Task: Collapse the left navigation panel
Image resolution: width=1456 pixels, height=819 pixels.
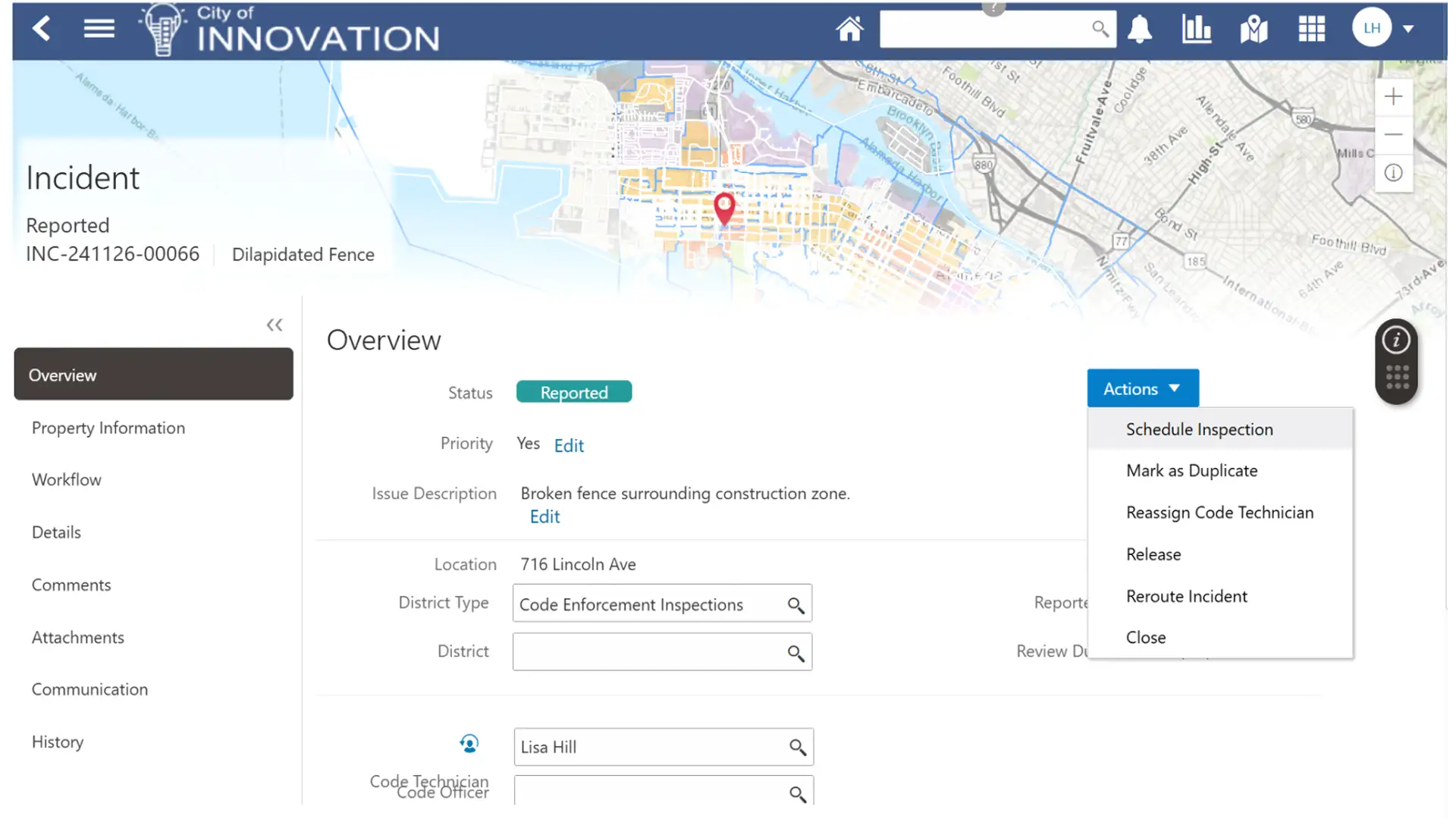Action: [275, 325]
